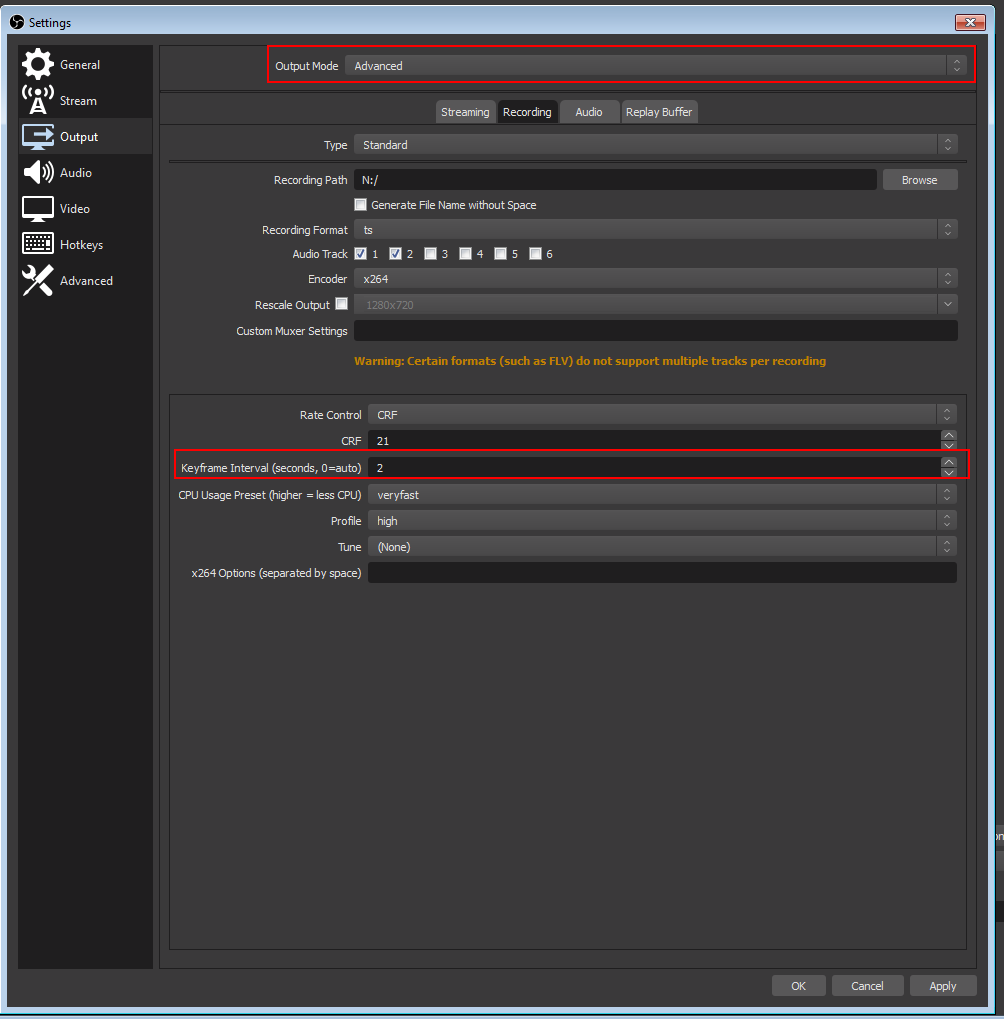Viewport: 1004px width, 1019px height.
Task: Enable Audio Track 6 checkbox
Action: click(535, 253)
